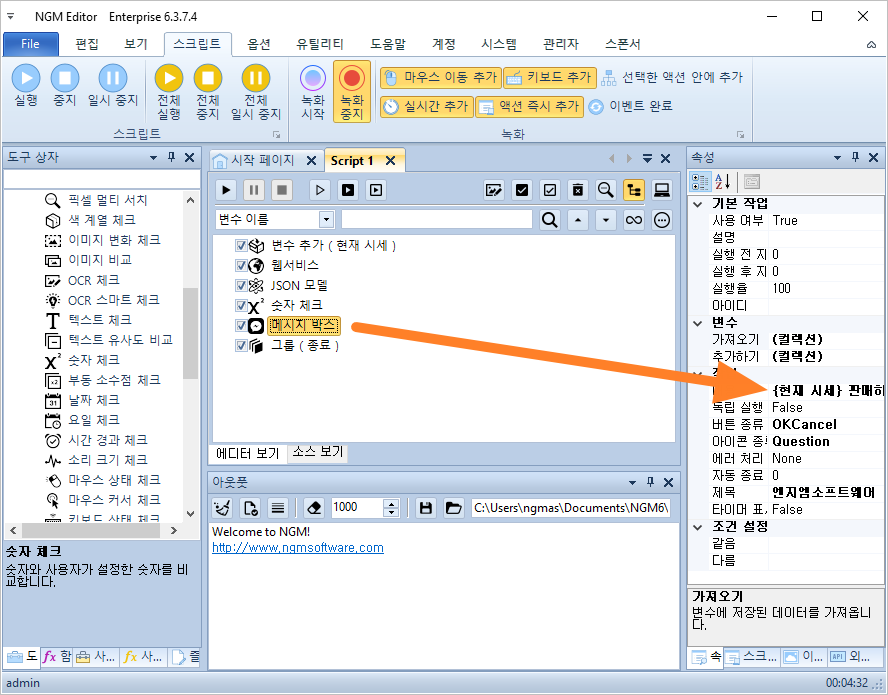This screenshot has width=888, height=695.
Task: Start recording with 녹화 시작
Action: (x=313, y=91)
